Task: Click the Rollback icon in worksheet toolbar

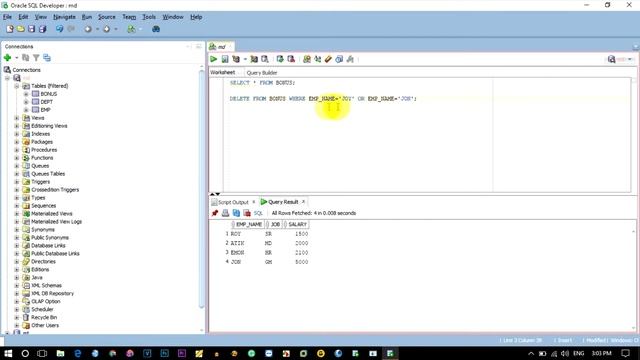Action: (x=291, y=59)
